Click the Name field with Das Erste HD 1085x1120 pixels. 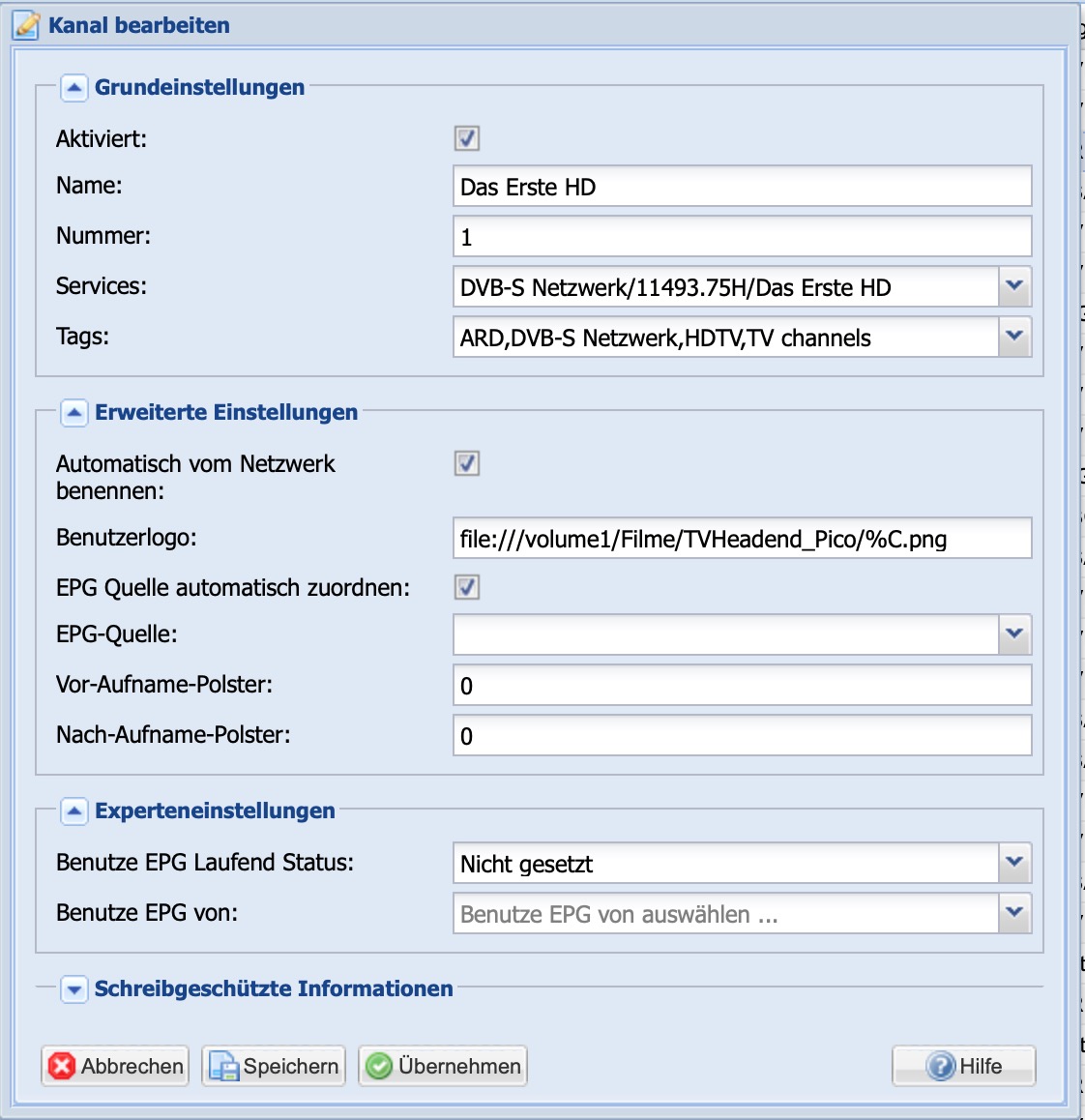(742, 187)
